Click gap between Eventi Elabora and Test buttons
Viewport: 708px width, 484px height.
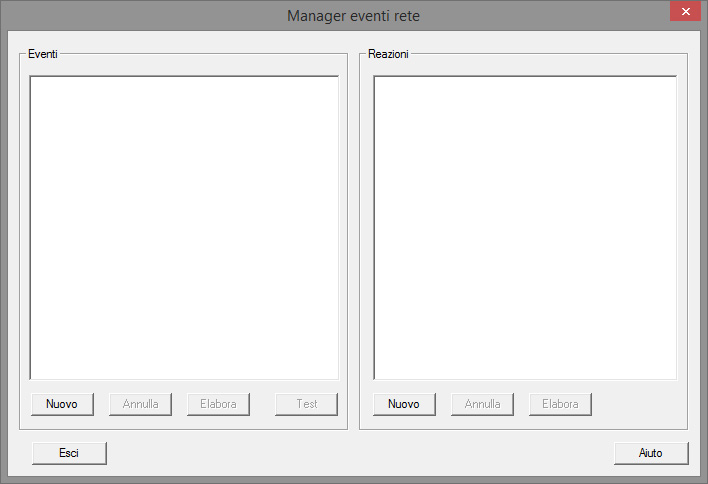click(x=262, y=404)
